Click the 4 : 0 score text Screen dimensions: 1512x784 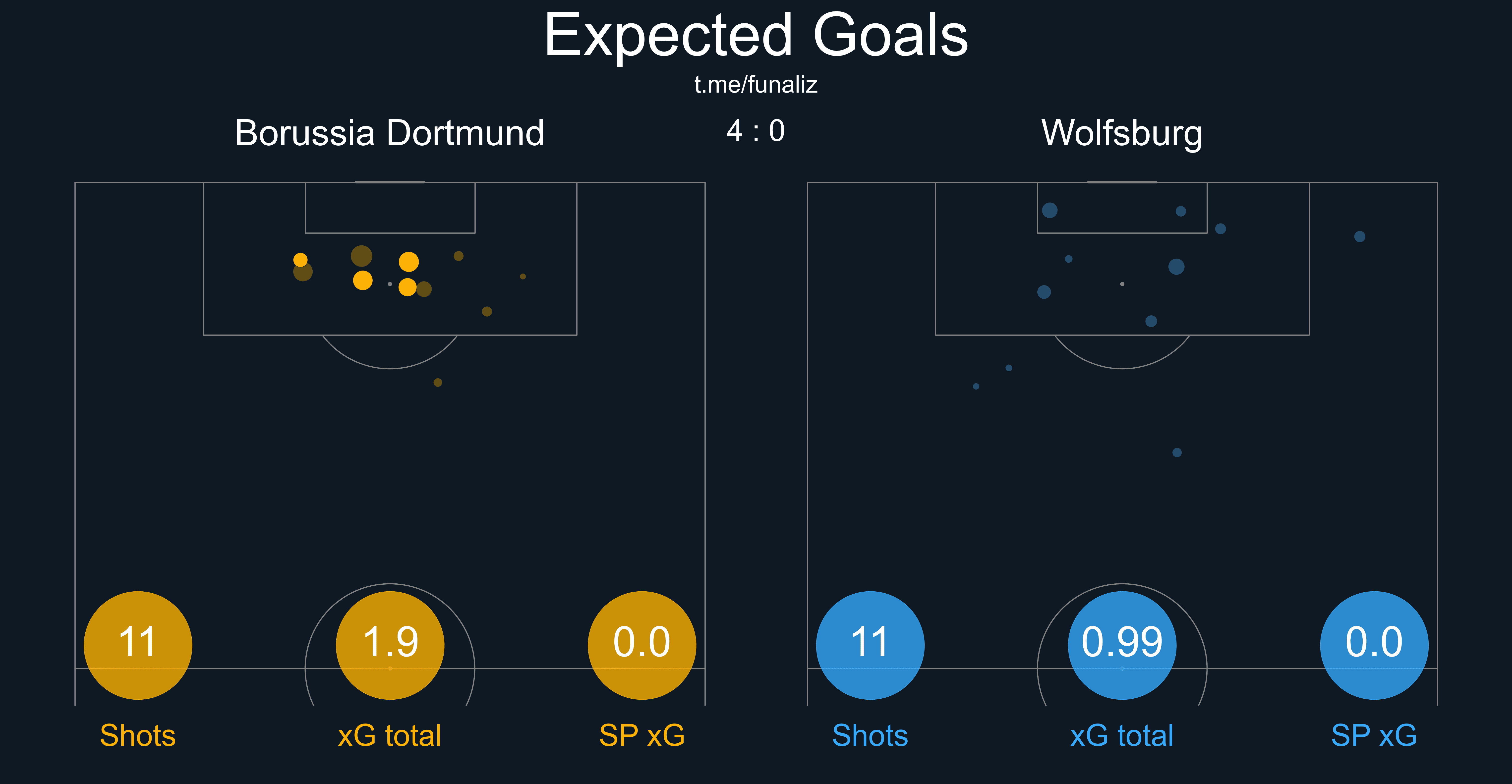[x=756, y=131]
